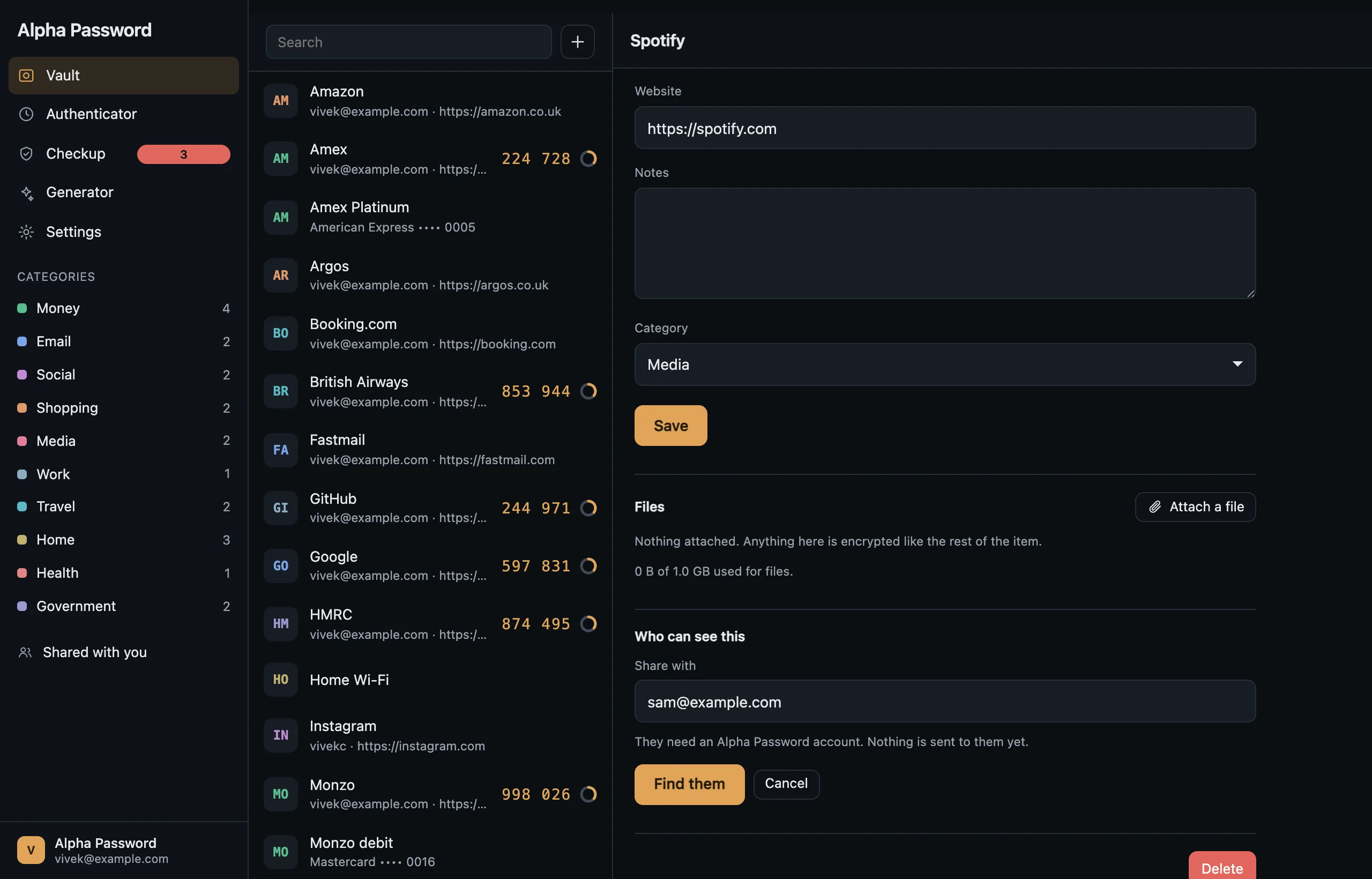Image resolution: width=1372 pixels, height=879 pixels.
Task: Open the password Generator
Action: [x=123, y=192]
